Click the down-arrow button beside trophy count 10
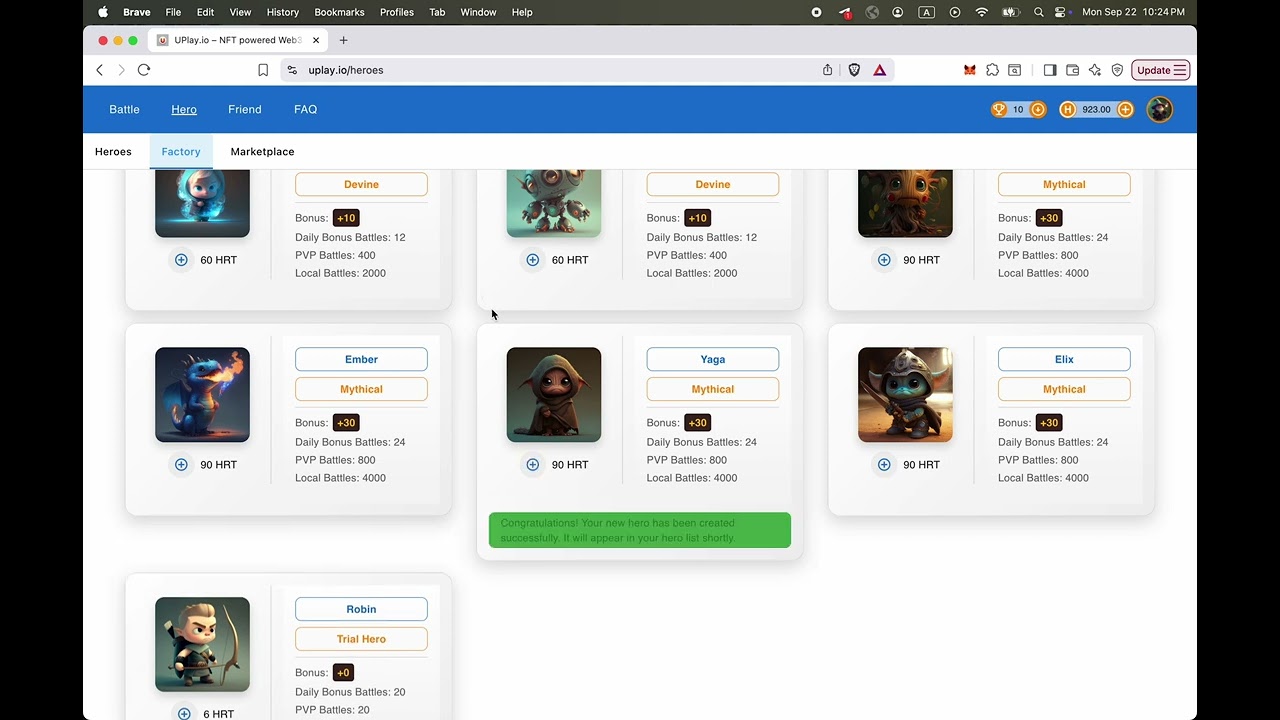The image size is (1280, 720). [1038, 109]
